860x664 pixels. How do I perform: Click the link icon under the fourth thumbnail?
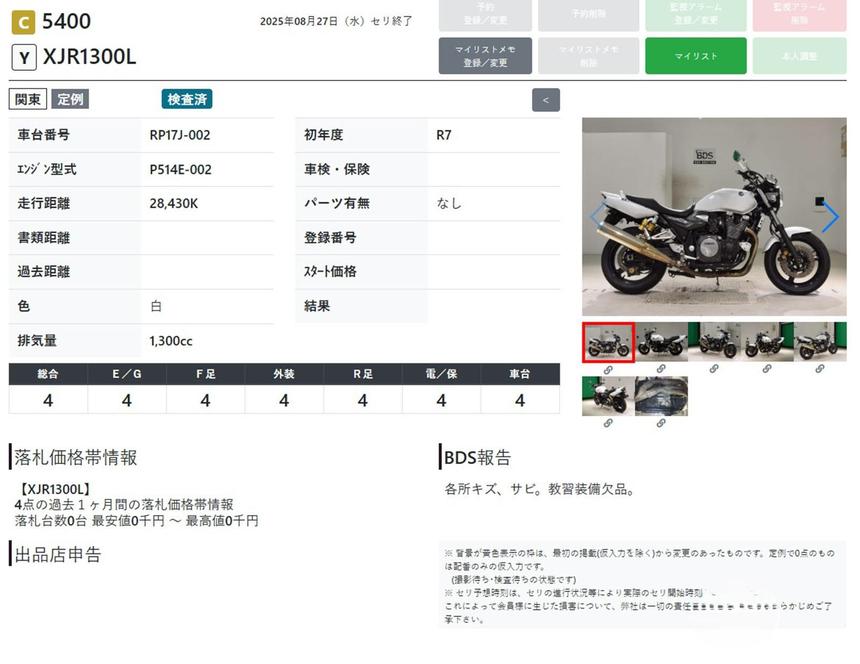(766, 369)
